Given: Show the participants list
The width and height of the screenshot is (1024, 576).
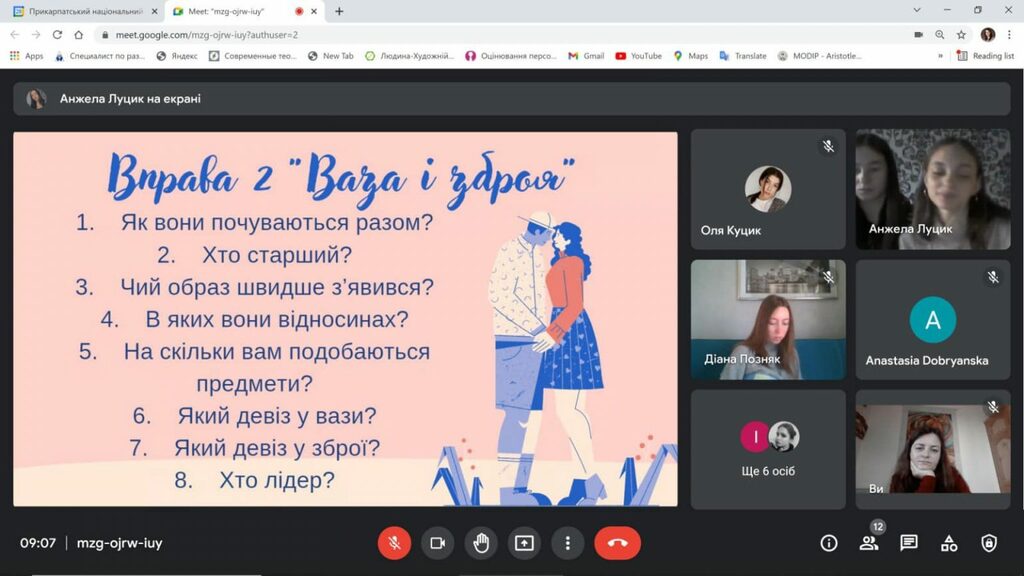Looking at the screenshot, I should (x=868, y=543).
